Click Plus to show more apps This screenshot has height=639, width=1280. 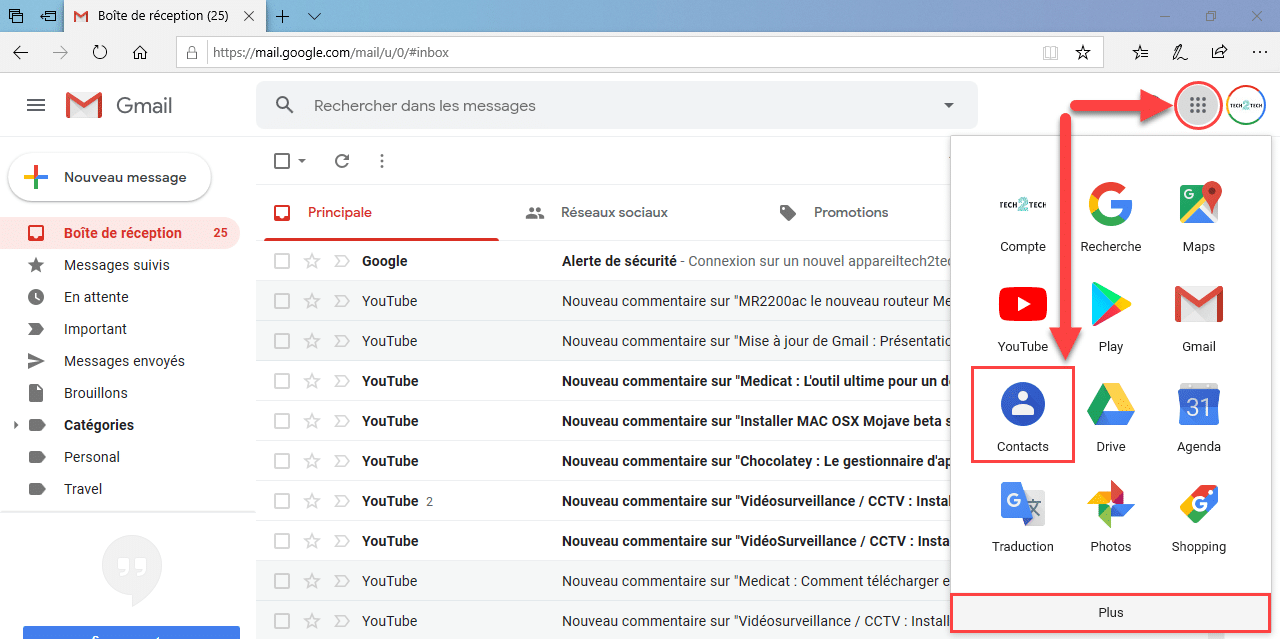tap(1111, 613)
